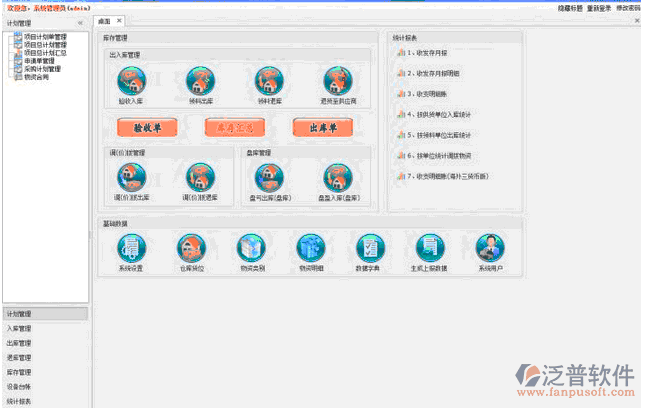Open the 验收入库 icon

131,81
